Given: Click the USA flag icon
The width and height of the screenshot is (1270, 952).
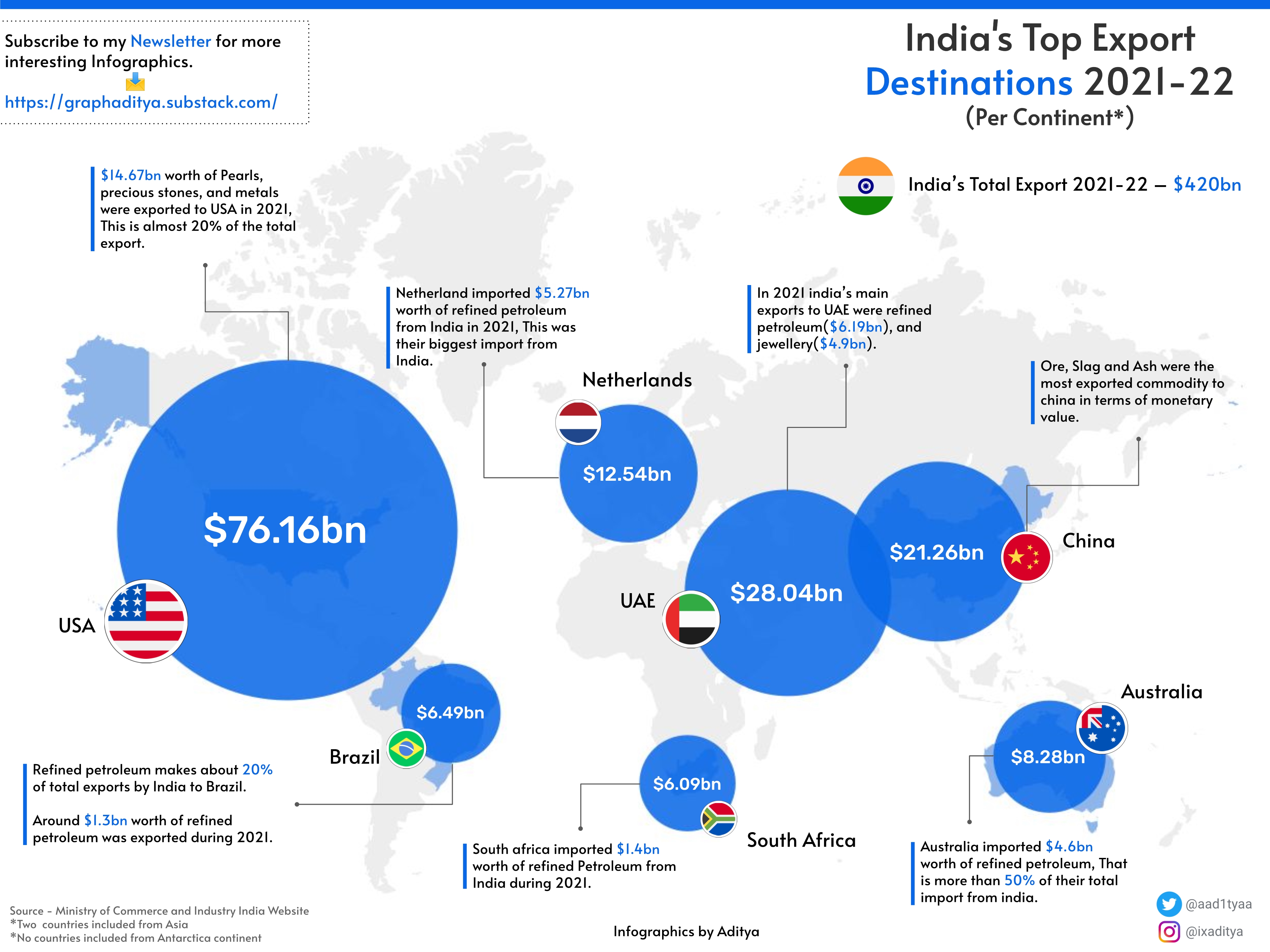Looking at the screenshot, I should pos(146,621).
